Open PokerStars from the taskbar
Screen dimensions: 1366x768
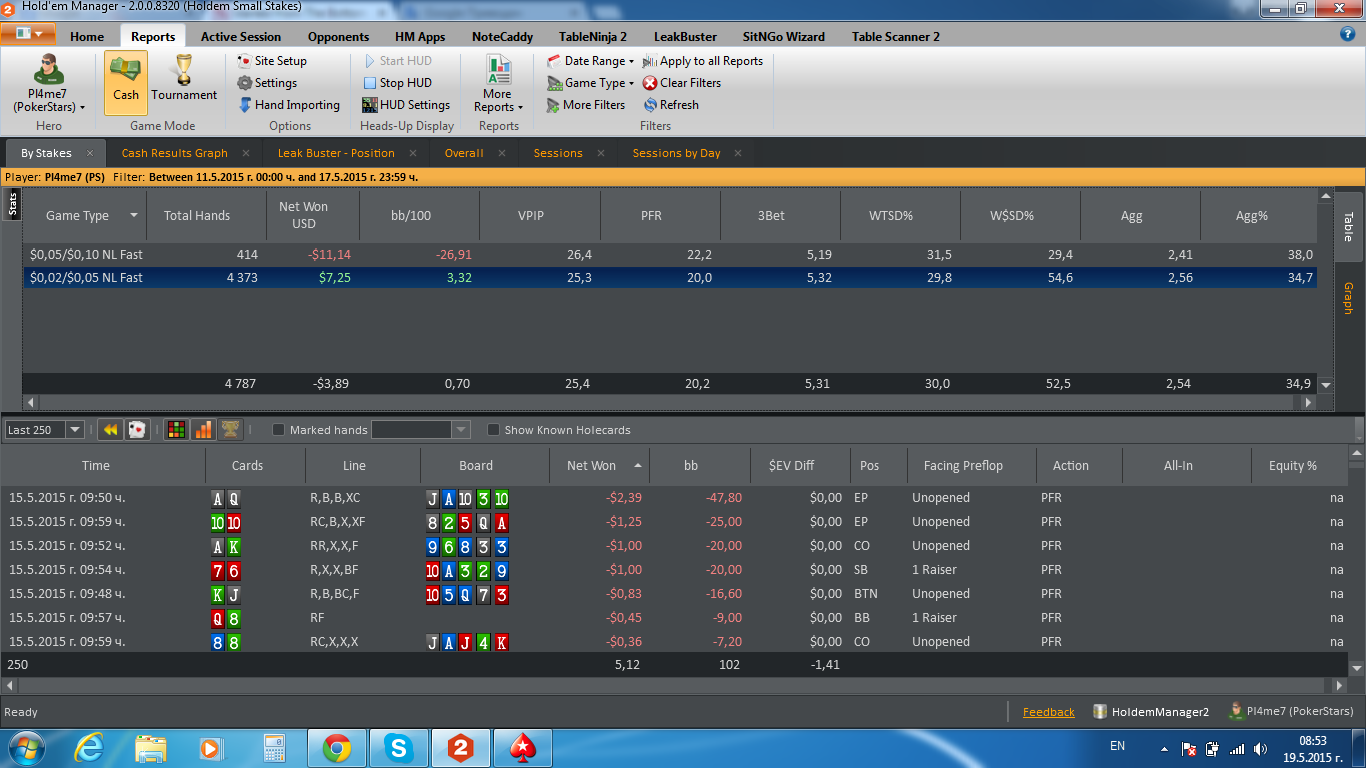pyautogui.click(x=523, y=748)
